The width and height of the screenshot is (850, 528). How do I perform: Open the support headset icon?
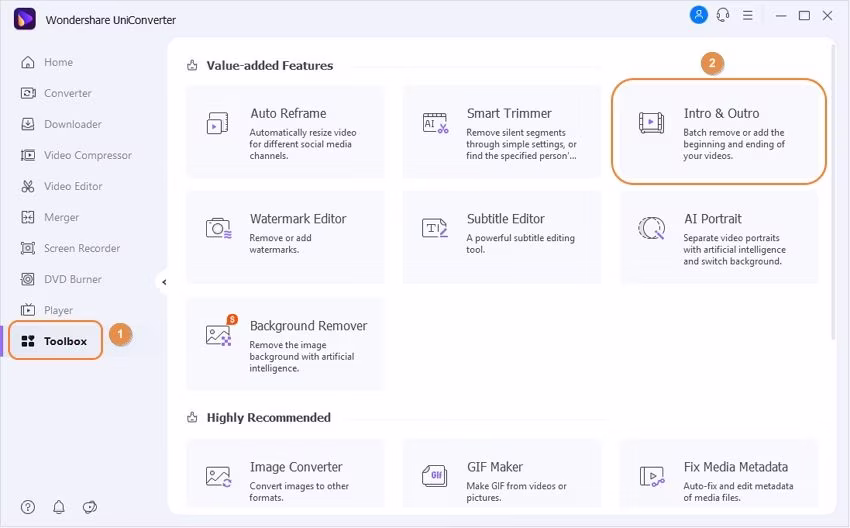(x=721, y=15)
